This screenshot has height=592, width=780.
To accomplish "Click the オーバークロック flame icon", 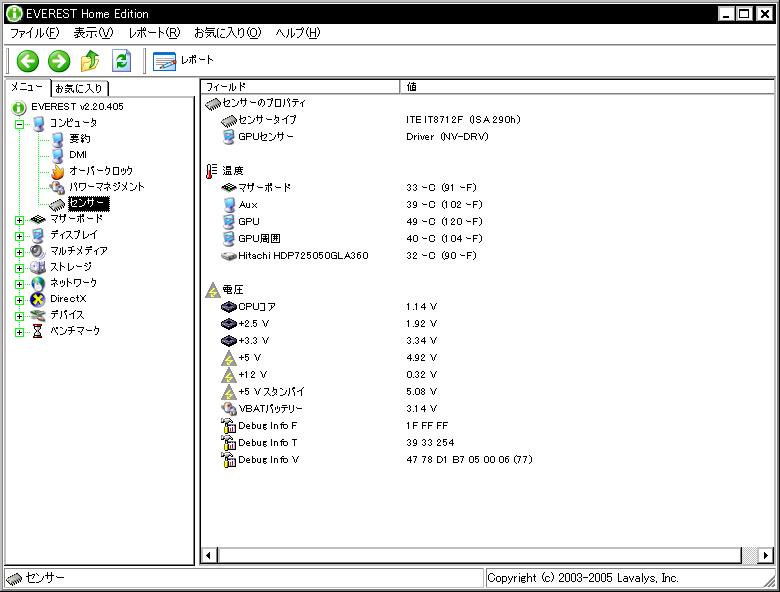I will click(x=58, y=171).
